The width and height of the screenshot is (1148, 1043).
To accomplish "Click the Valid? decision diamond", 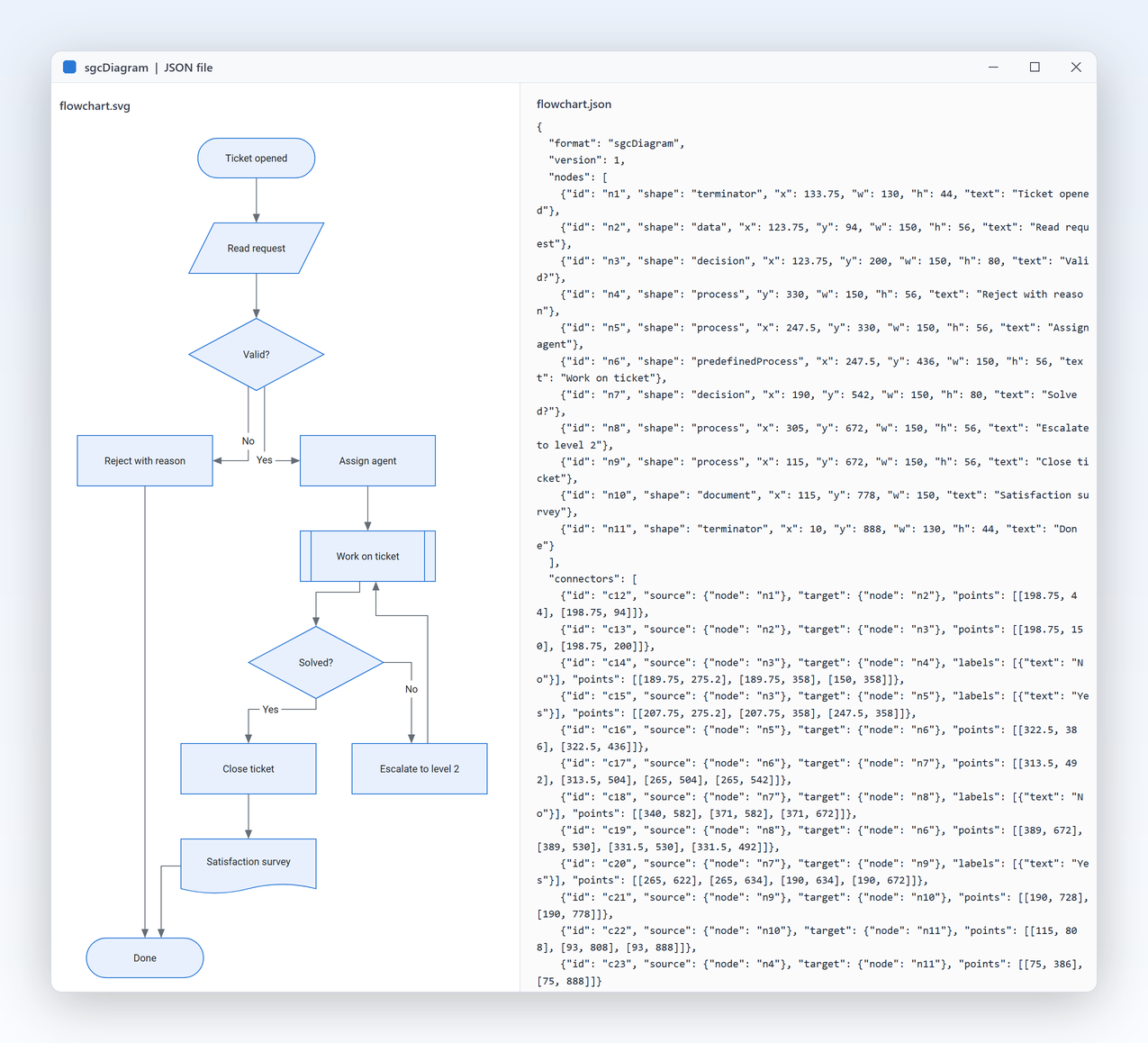I will (x=257, y=355).
